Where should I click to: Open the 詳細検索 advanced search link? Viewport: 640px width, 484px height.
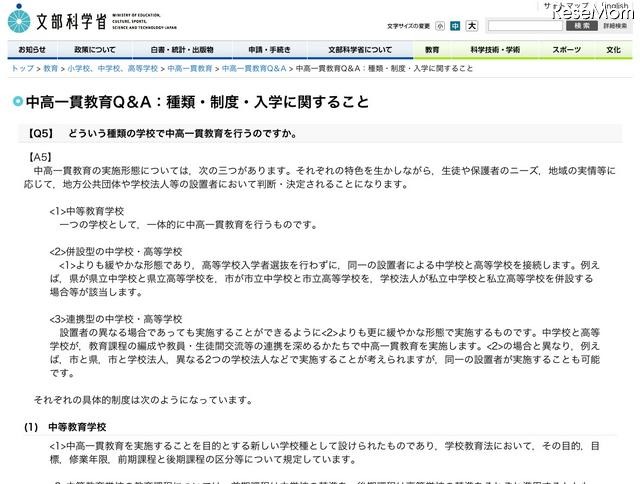coord(615,26)
